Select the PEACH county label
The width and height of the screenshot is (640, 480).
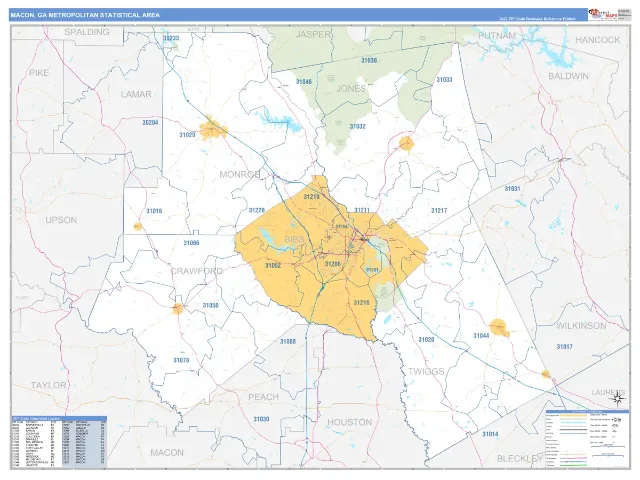pos(264,397)
